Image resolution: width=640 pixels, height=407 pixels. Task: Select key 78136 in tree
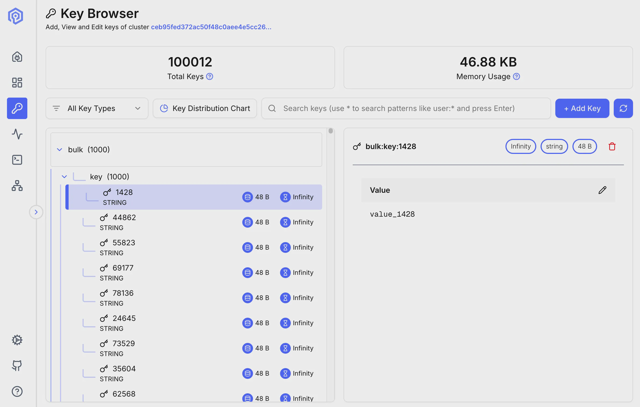click(x=194, y=298)
